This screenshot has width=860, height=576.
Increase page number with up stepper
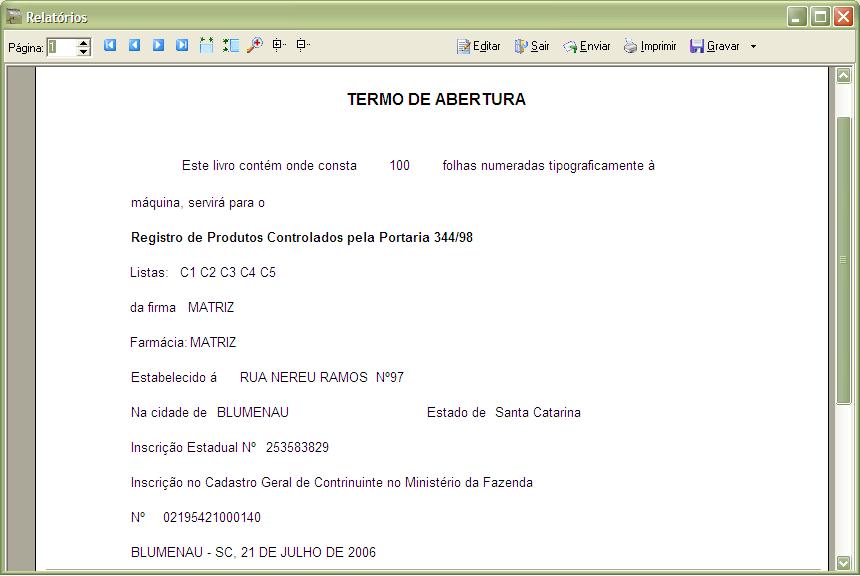click(x=83, y=43)
